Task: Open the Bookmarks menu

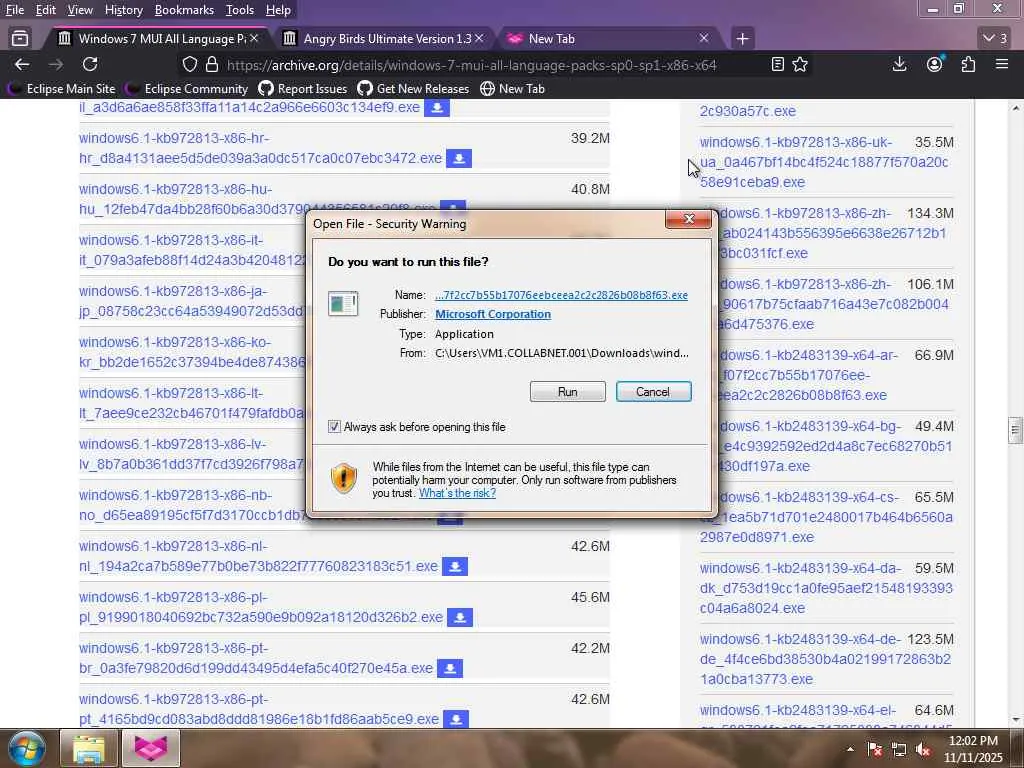Action: pos(184,10)
